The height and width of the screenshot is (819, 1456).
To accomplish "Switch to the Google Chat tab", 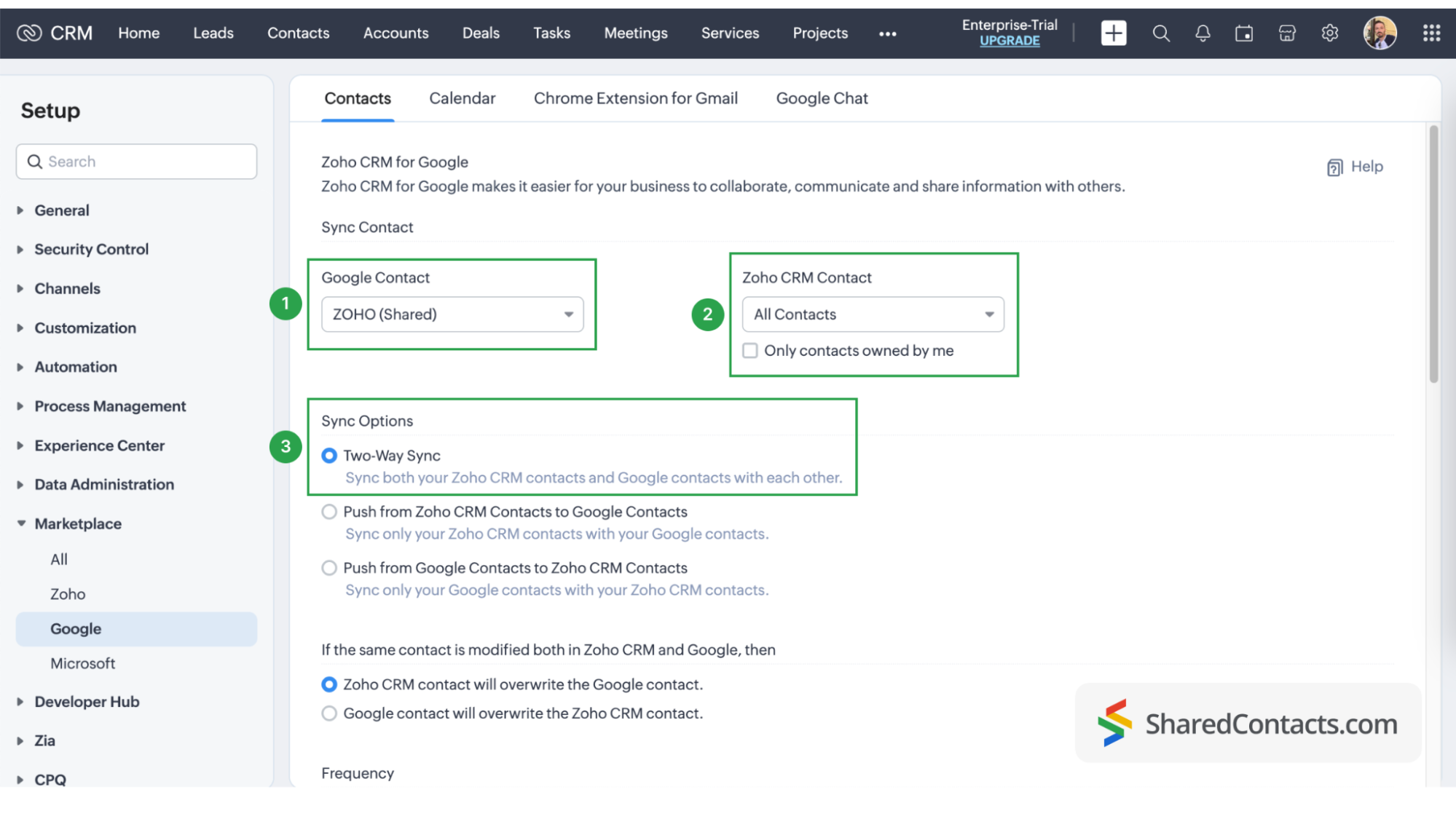I will click(x=822, y=98).
